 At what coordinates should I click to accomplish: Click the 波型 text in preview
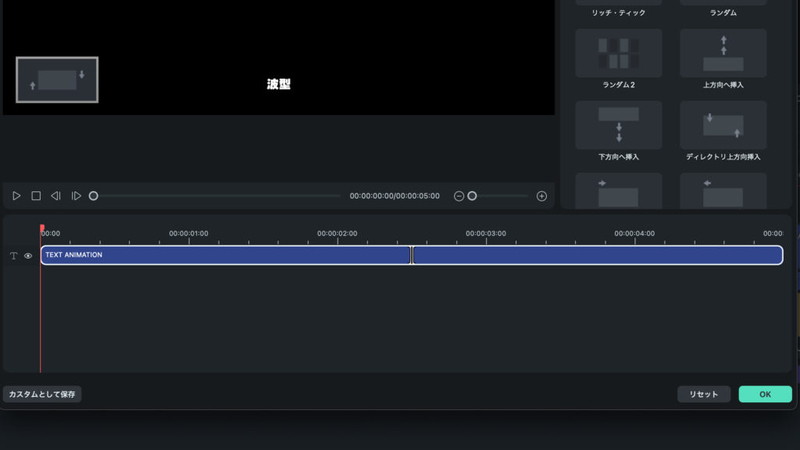(x=279, y=84)
